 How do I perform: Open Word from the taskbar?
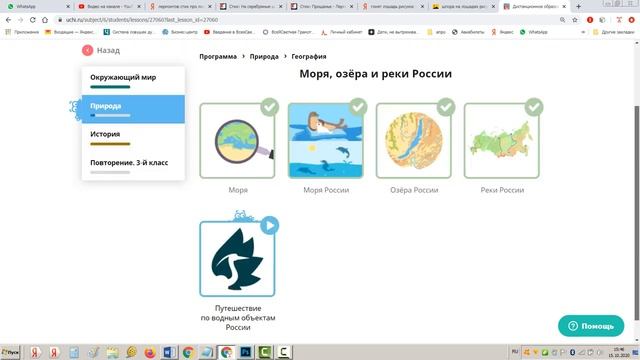[169, 352]
